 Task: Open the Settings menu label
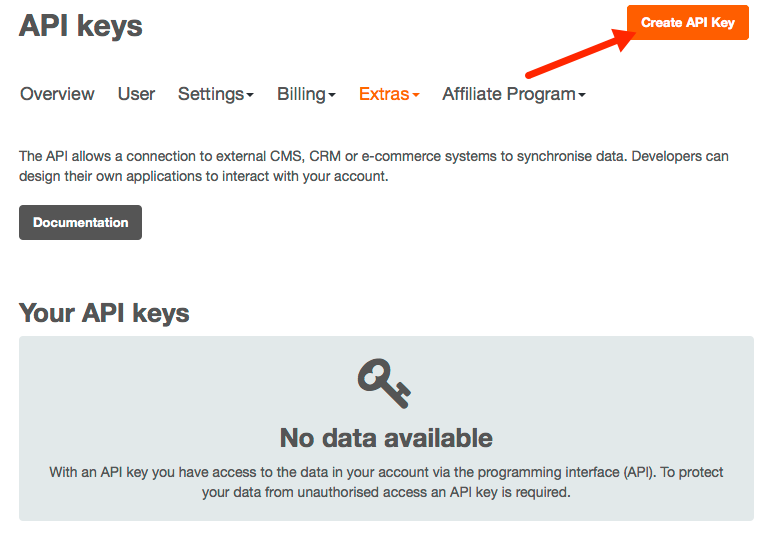pos(211,94)
